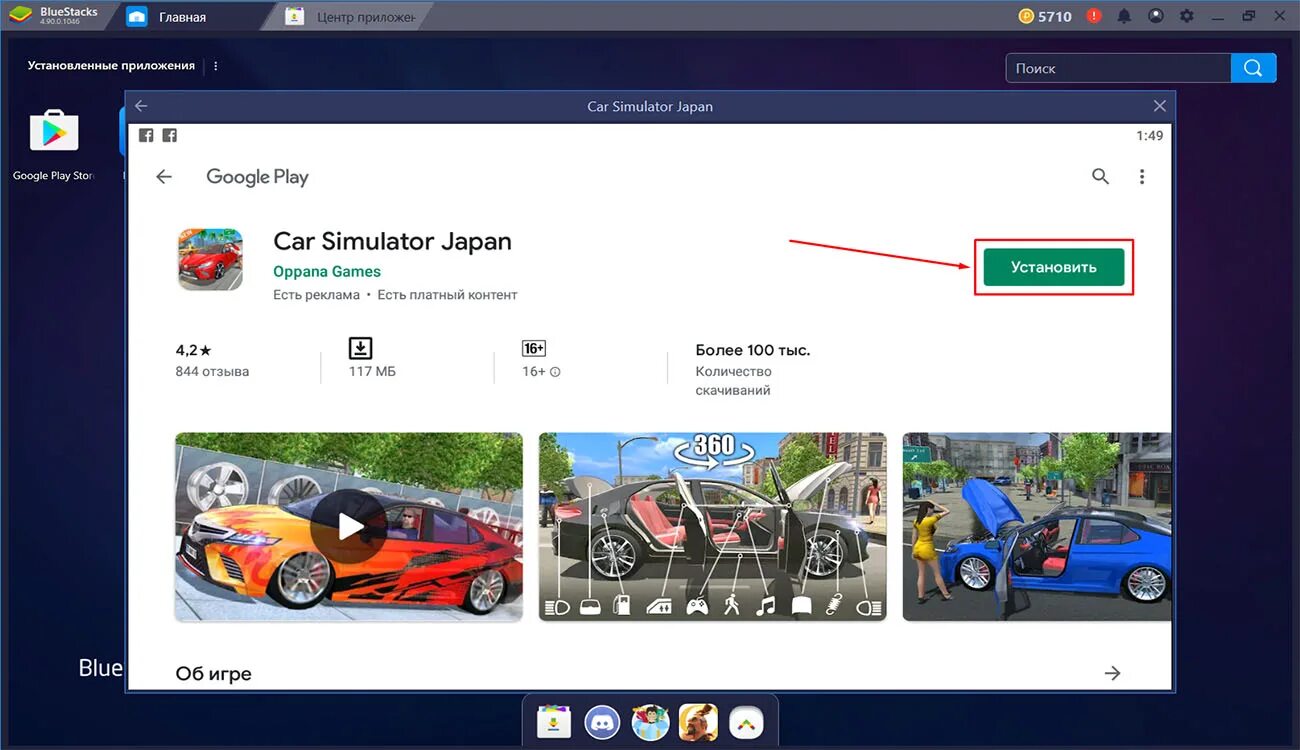1300x750 pixels.
Task: Open the Google Play search magnifier
Action: click(x=1100, y=176)
